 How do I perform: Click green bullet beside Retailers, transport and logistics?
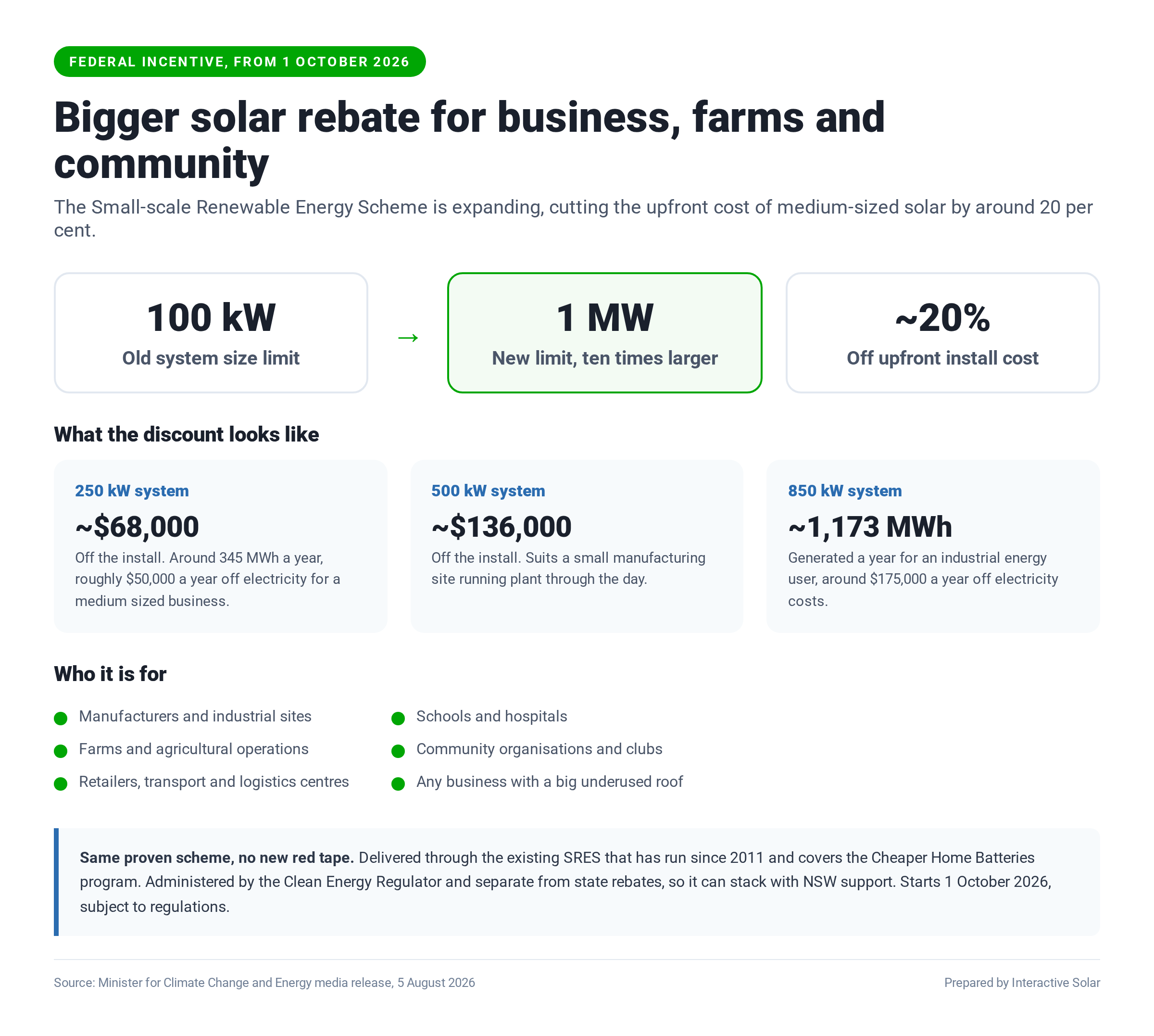tap(60, 783)
